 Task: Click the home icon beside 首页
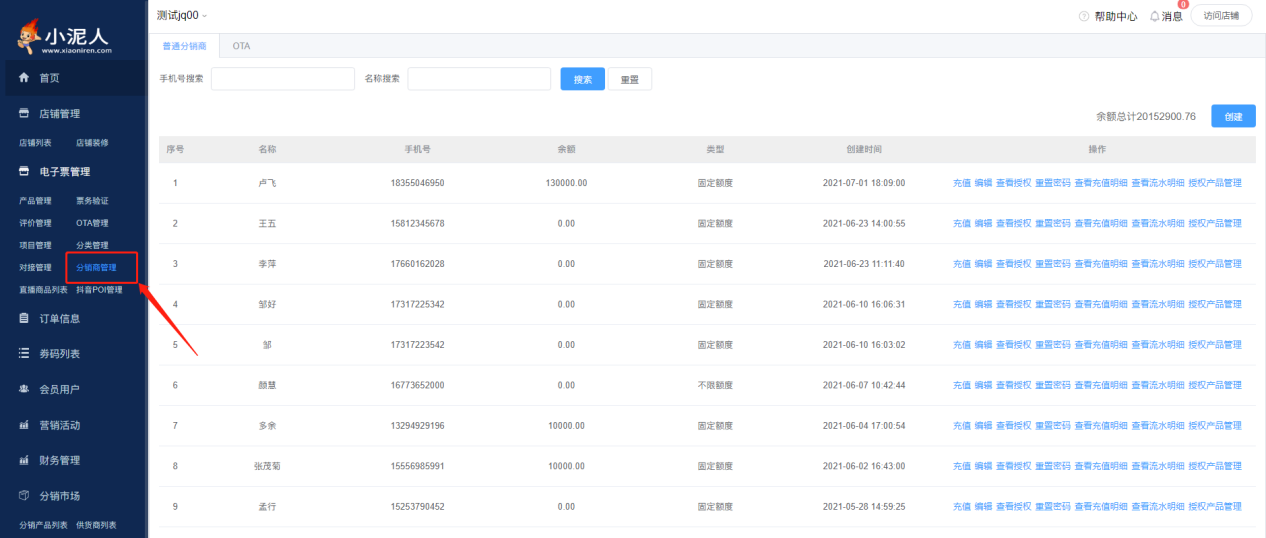[x=24, y=78]
